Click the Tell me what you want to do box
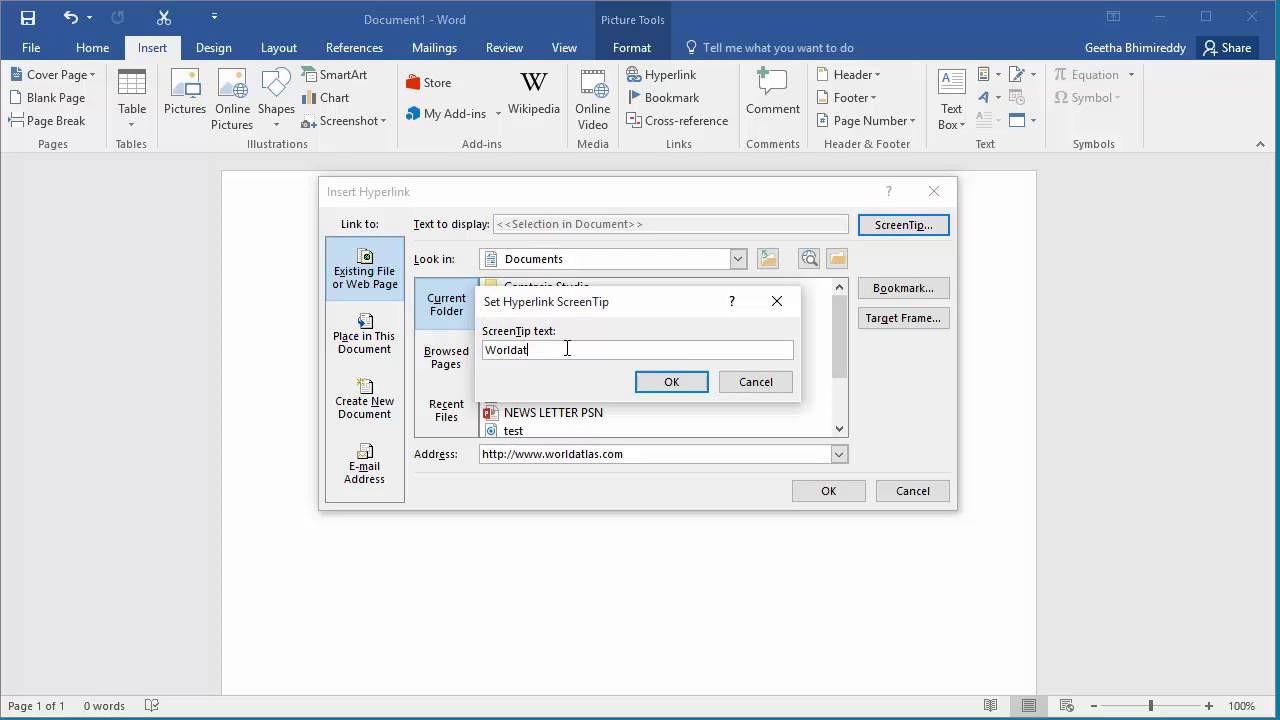The image size is (1280, 720). (x=770, y=48)
